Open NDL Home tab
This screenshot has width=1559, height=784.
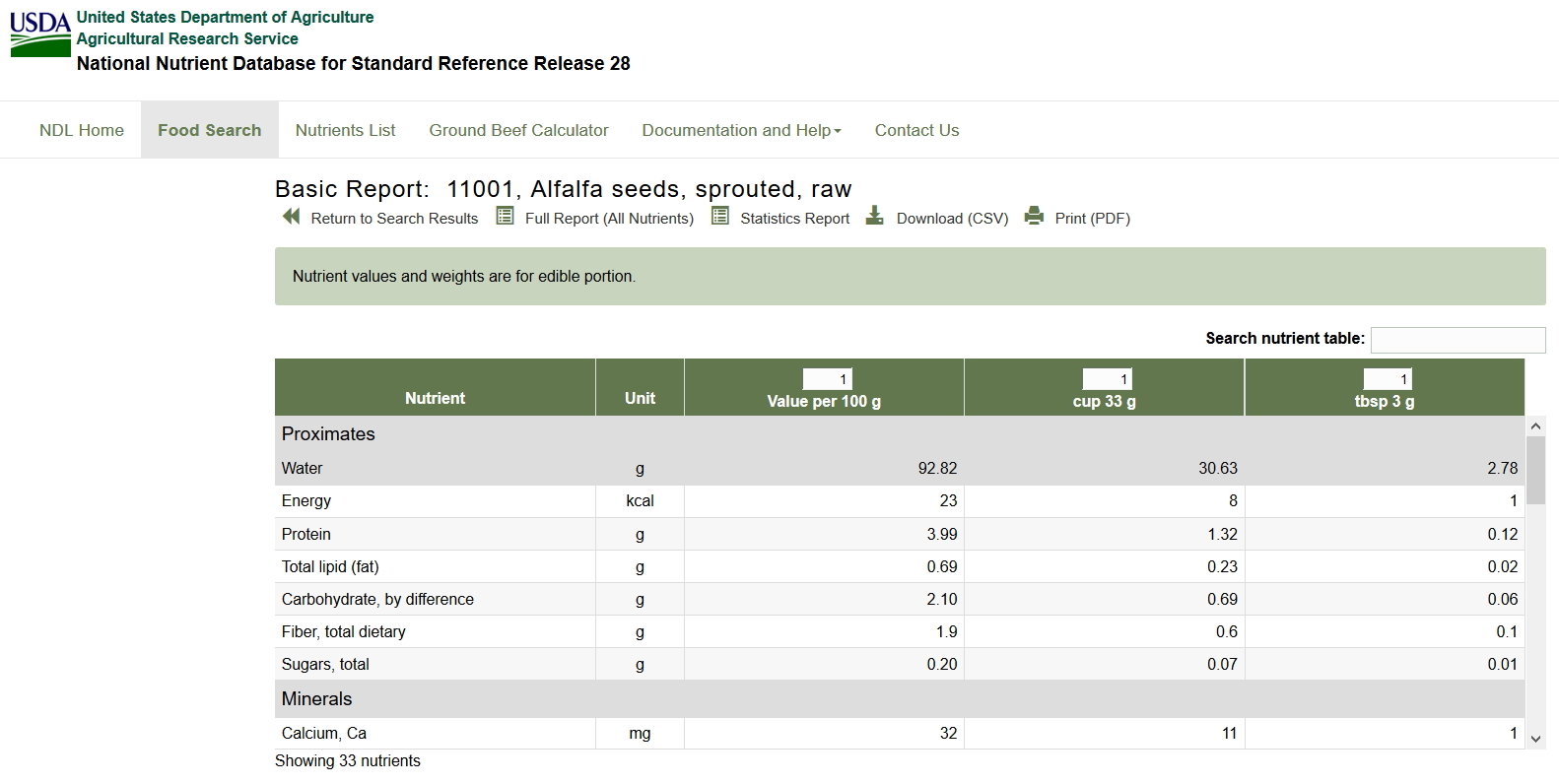pyautogui.click(x=82, y=130)
